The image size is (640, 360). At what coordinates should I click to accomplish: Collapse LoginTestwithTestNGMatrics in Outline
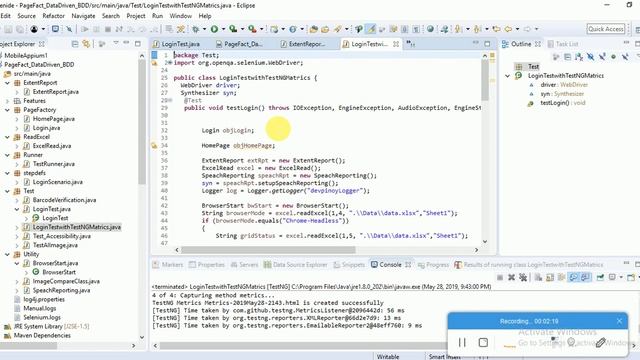pyautogui.click(x=507, y=76)
